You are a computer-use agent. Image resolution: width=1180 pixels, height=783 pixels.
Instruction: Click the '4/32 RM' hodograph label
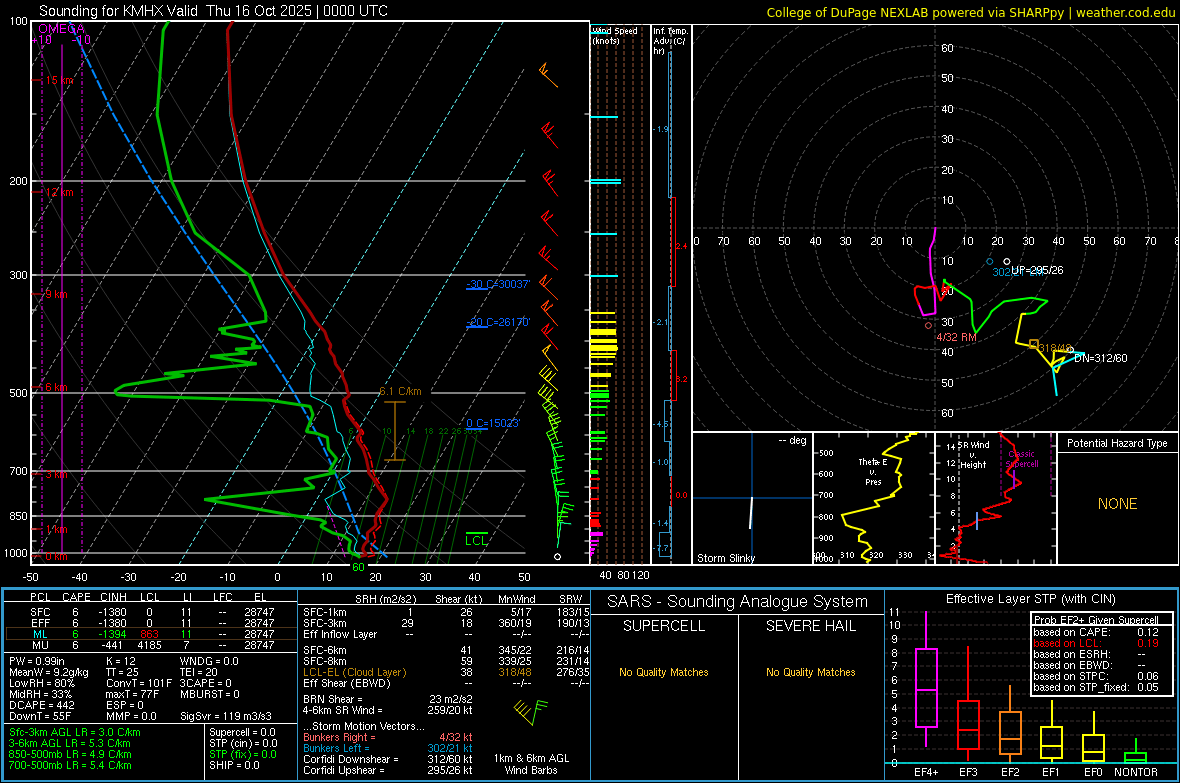click(956, 337)
